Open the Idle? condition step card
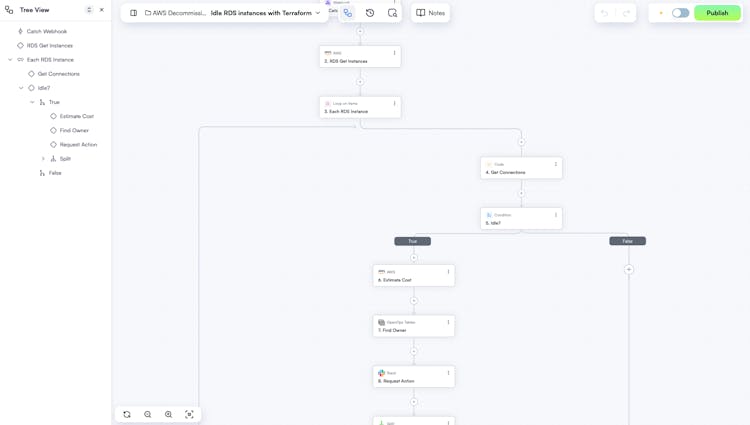 tap(521, 218)
